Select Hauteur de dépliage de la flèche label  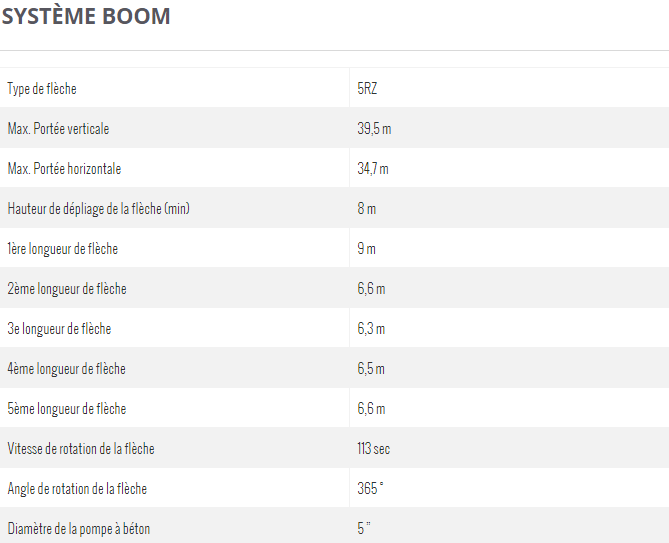pos(98,209)
